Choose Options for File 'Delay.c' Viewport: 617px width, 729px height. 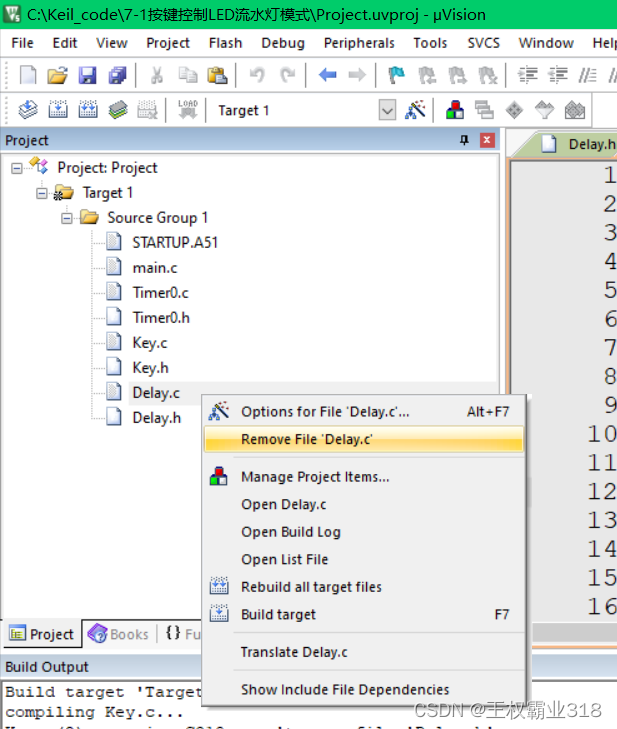click(364, 412)
